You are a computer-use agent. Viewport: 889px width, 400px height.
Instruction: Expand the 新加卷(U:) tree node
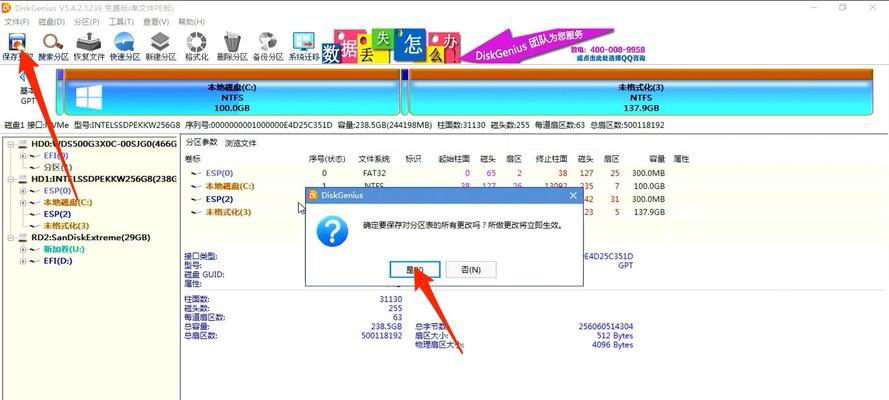tap(23, 249)
